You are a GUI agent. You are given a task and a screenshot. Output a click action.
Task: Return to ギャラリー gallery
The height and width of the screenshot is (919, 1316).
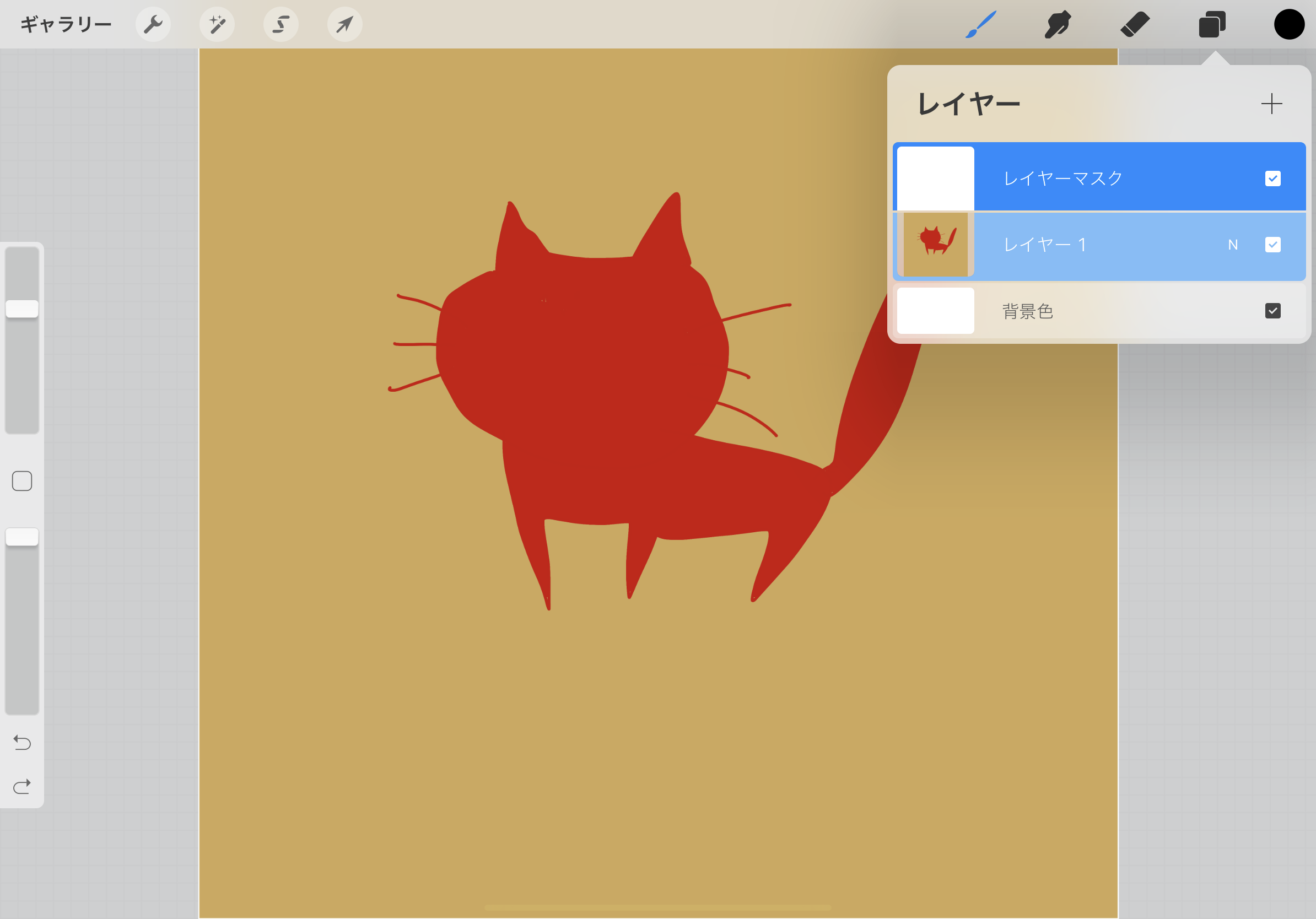point(66,25)
